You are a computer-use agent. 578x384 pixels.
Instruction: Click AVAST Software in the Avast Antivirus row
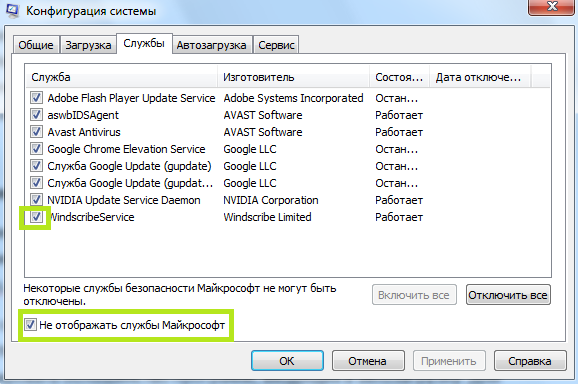click(263, 132)
